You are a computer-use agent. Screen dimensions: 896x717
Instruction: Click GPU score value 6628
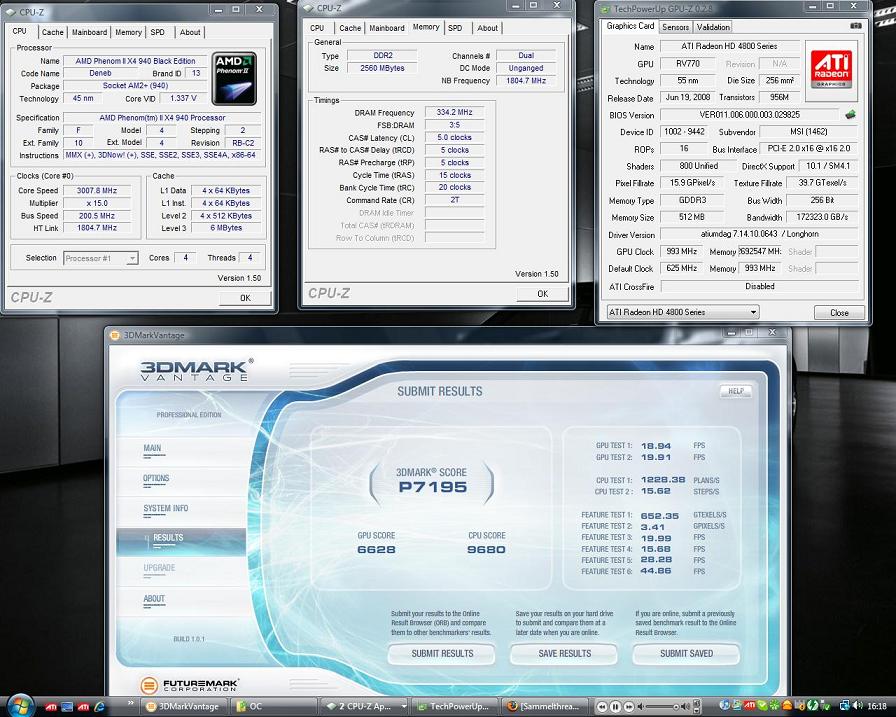click(376, 550)
